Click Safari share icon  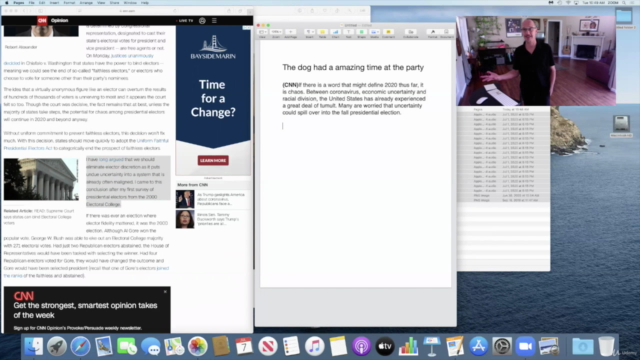[x=229, y=11]
